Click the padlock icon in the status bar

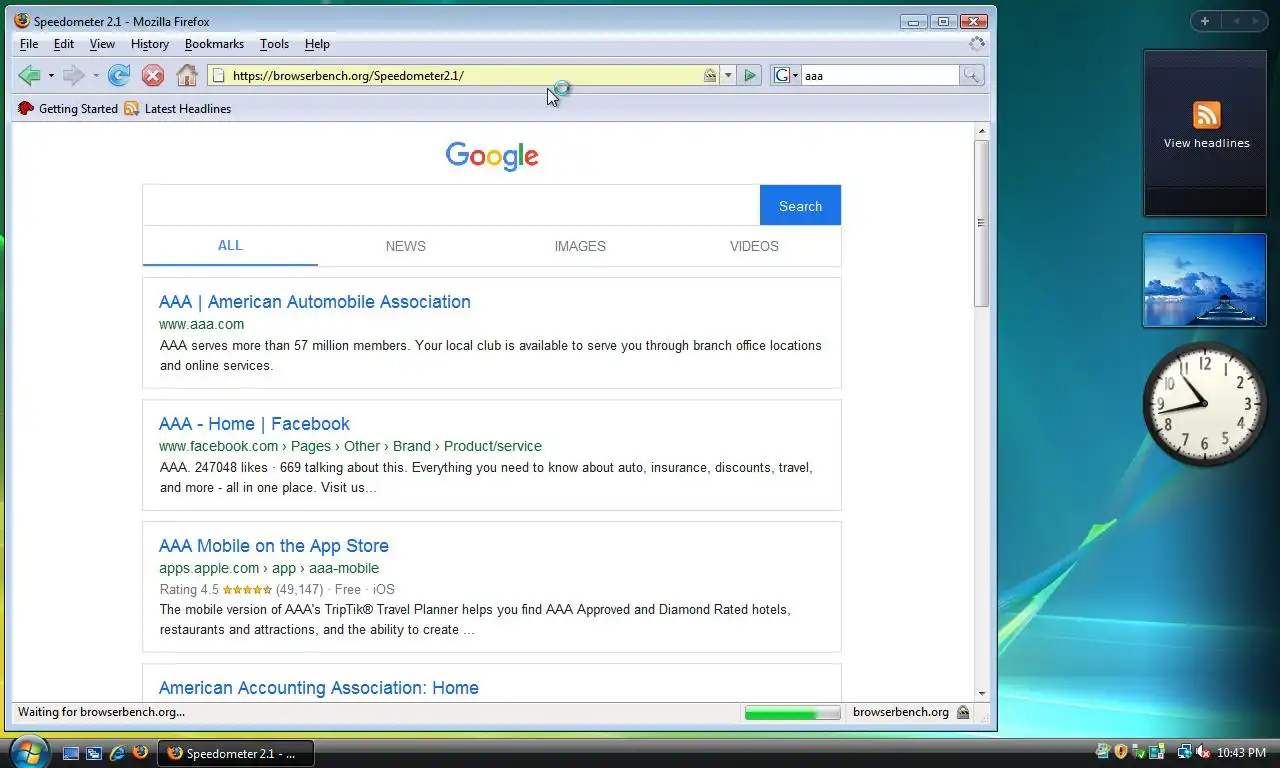click(963, 712)
